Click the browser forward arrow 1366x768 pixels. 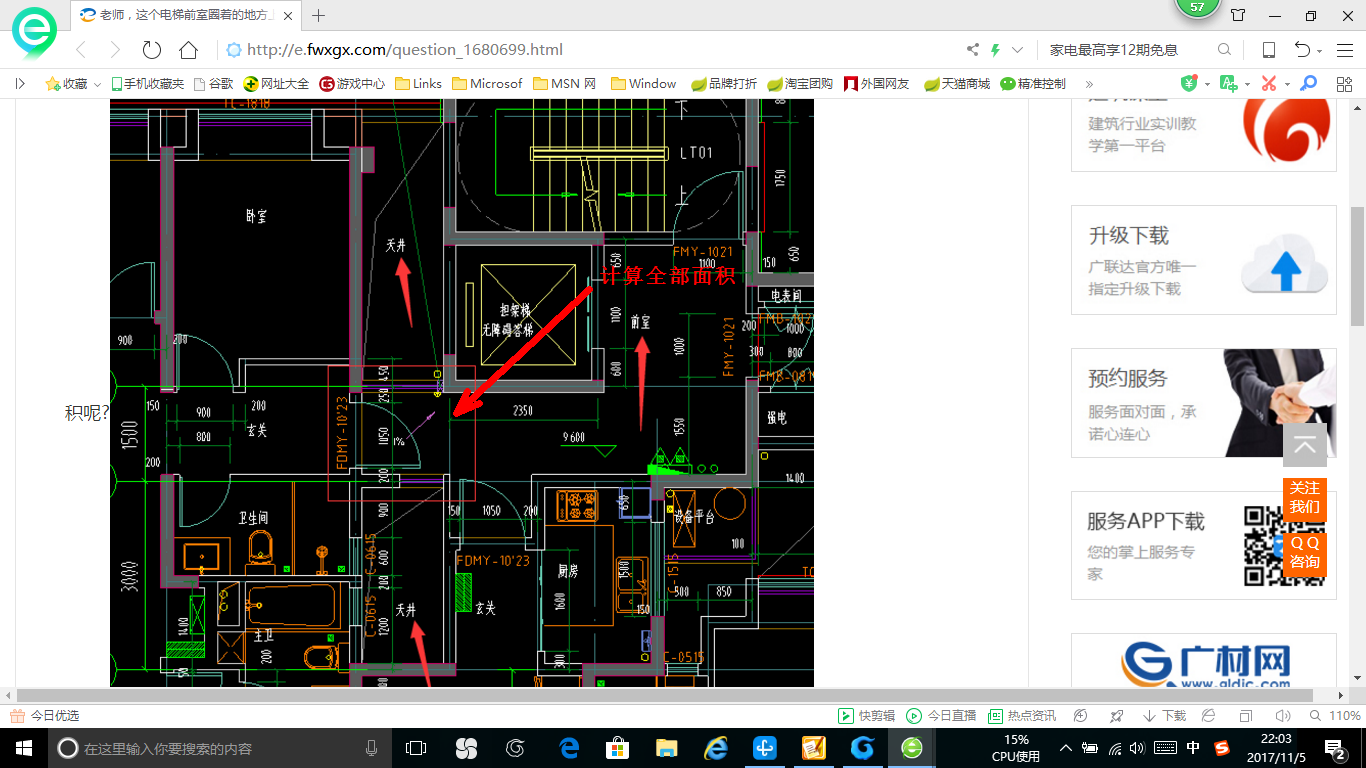point(115,50)
